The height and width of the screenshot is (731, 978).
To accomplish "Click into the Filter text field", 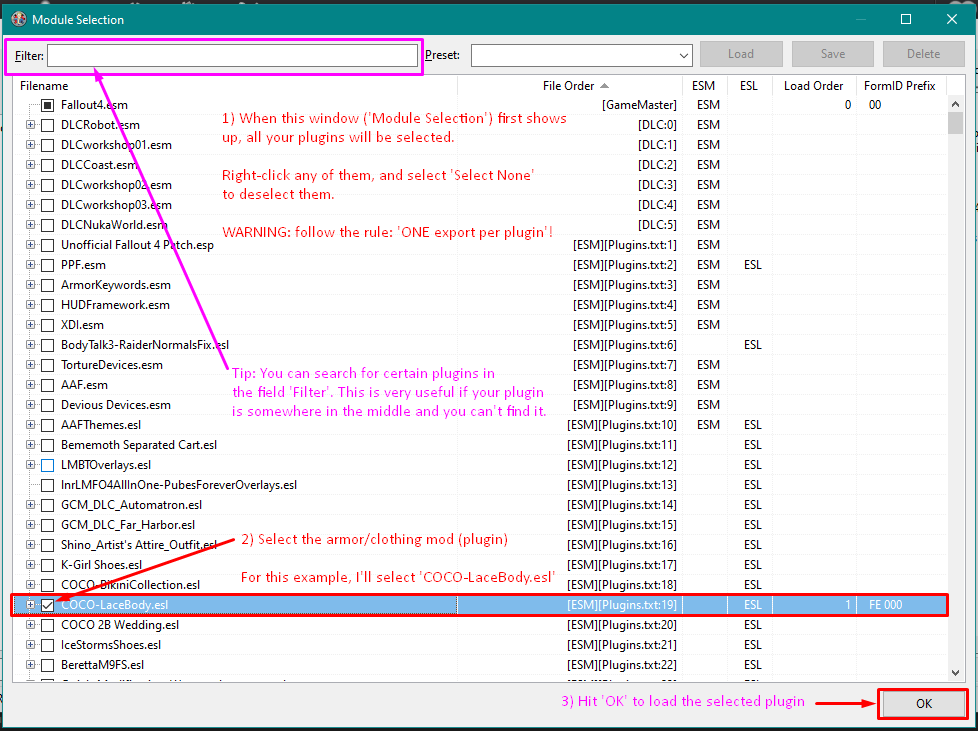I will tap(232, 56).
